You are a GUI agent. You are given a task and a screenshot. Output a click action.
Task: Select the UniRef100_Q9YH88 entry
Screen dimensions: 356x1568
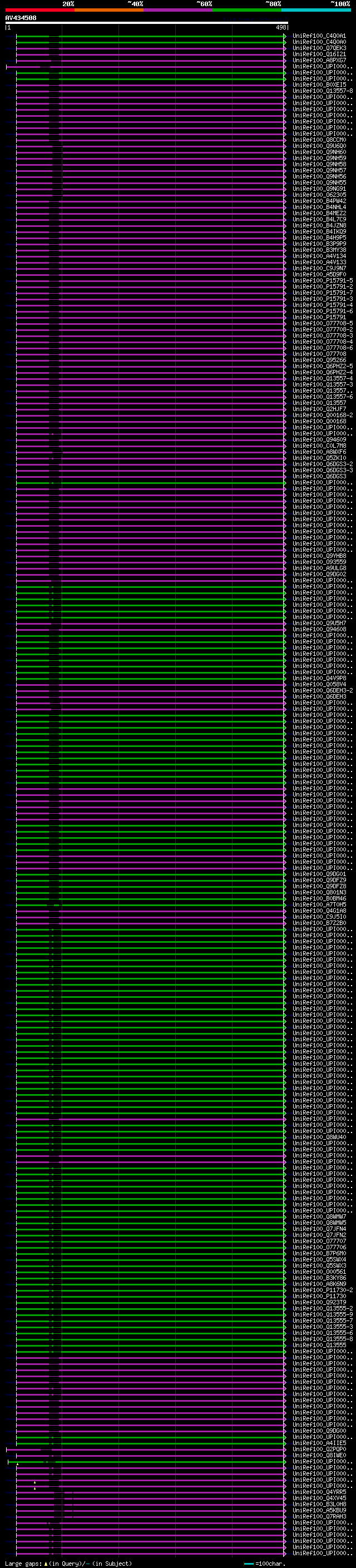[x=319, y=556]
